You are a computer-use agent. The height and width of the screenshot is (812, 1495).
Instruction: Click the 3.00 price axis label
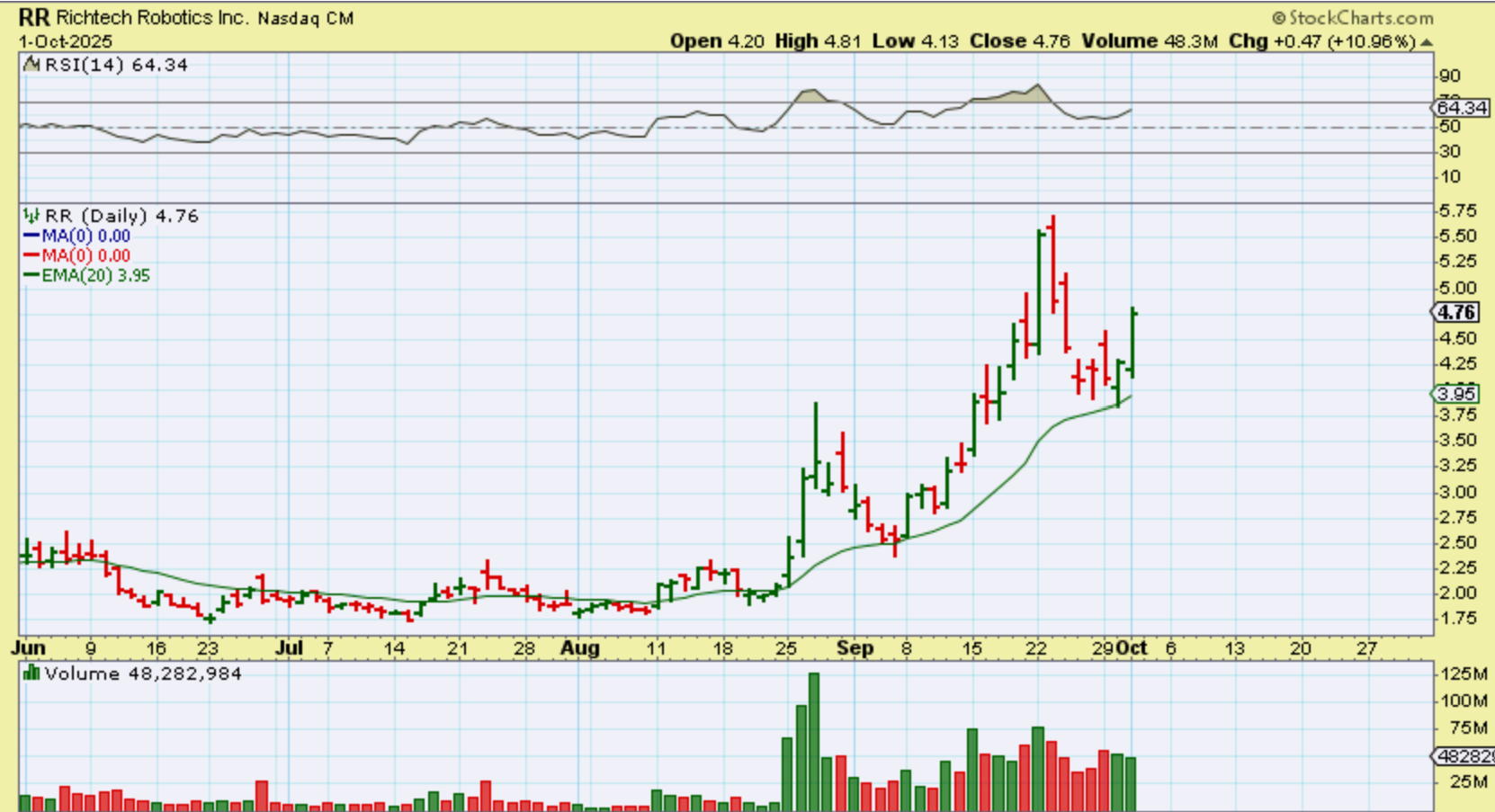1457,492
